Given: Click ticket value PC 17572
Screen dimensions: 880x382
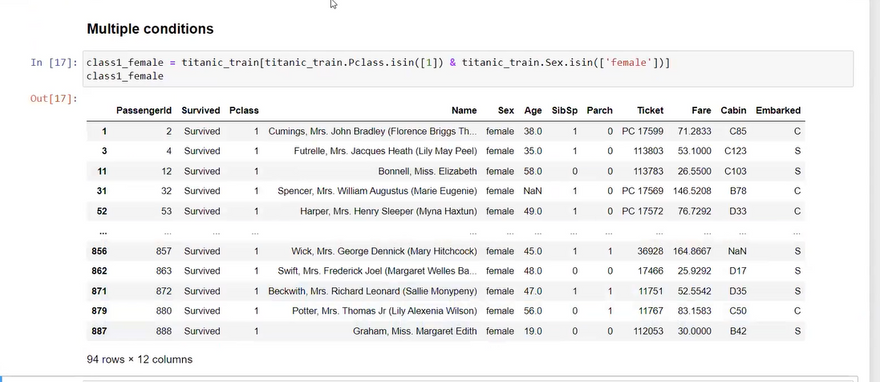Looking at the screenshot, I should click(x=643, y=211).
